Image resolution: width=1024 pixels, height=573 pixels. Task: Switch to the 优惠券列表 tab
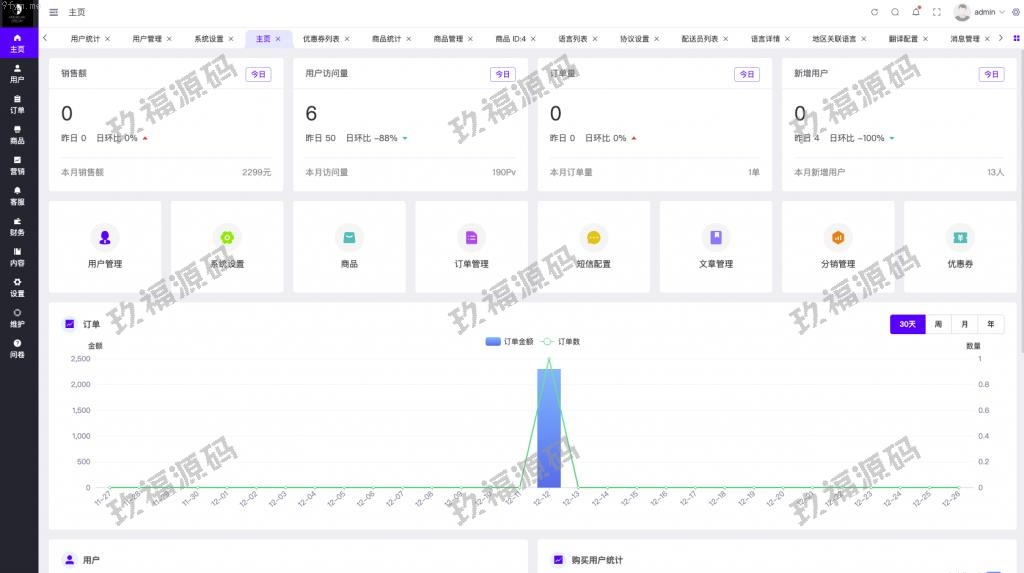tap(321, 39)
